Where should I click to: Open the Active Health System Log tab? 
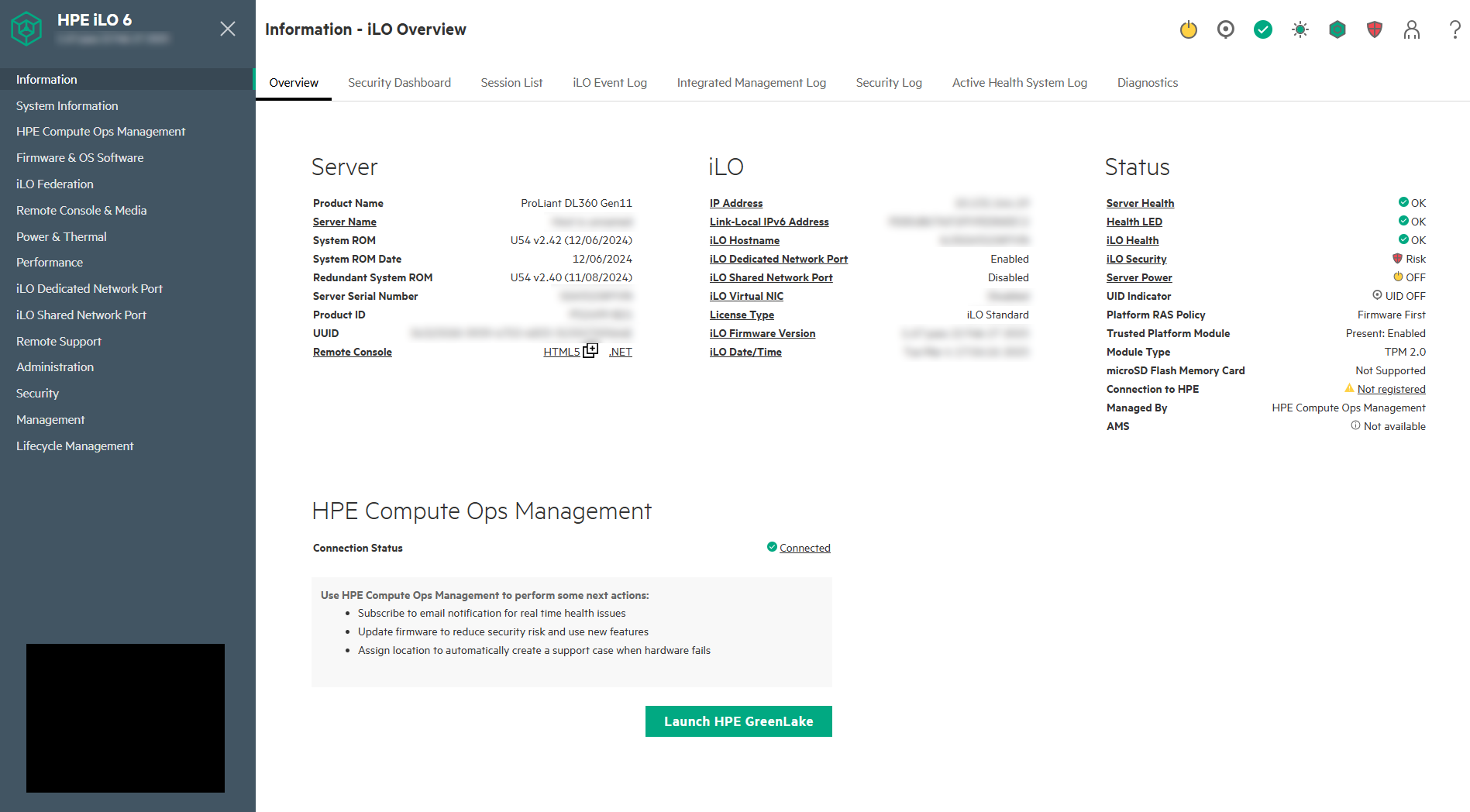(x=1020, y=83)
